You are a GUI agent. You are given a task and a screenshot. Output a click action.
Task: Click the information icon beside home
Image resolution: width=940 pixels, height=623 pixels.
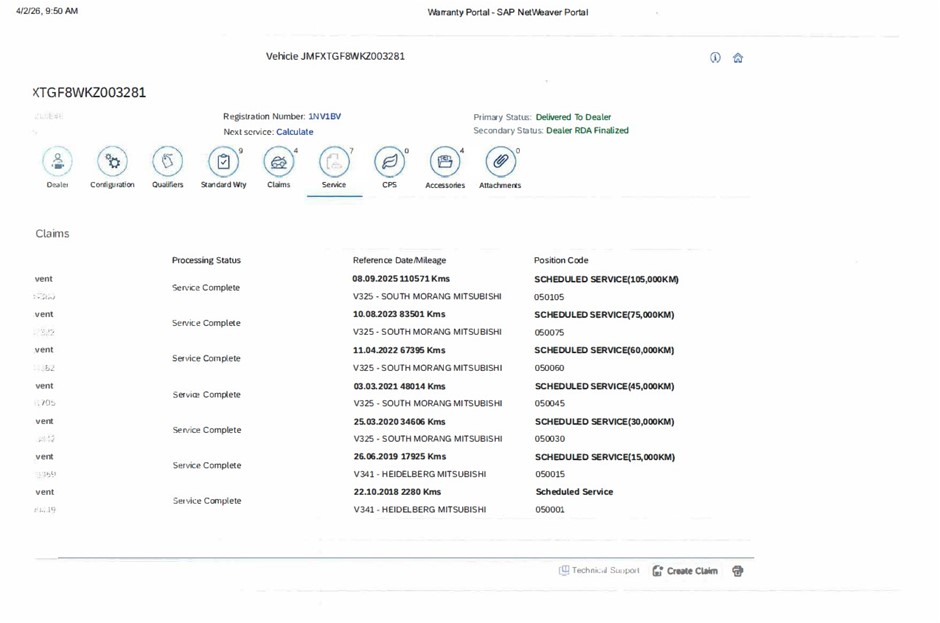715,58
